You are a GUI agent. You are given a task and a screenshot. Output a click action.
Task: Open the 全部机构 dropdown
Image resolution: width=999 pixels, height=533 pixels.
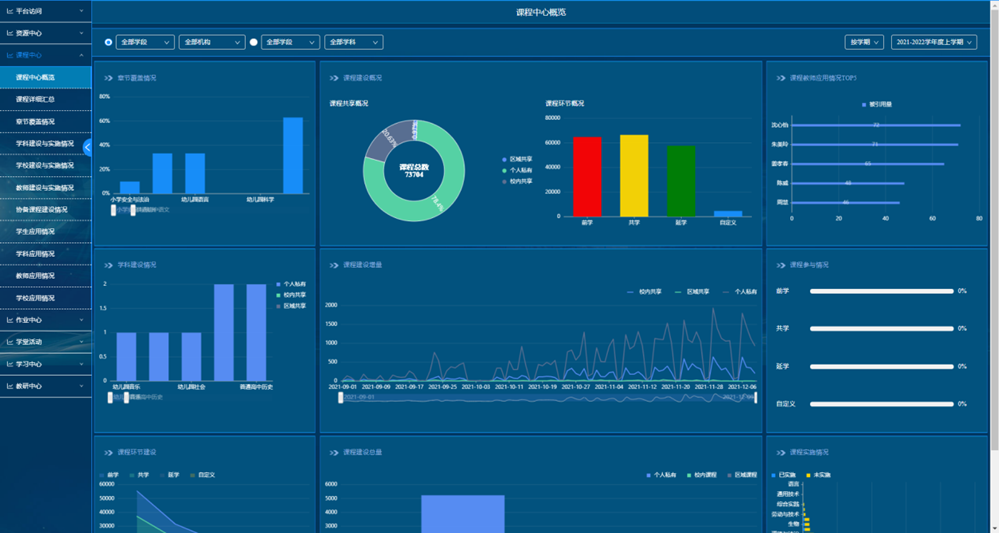coord(212,42)
